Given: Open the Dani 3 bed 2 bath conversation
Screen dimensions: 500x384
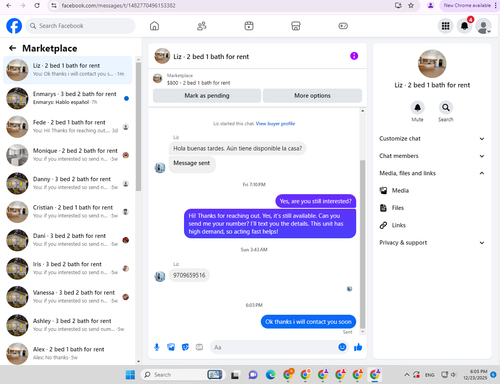Looking at the screenshot, I should click(x=68, y=240).
